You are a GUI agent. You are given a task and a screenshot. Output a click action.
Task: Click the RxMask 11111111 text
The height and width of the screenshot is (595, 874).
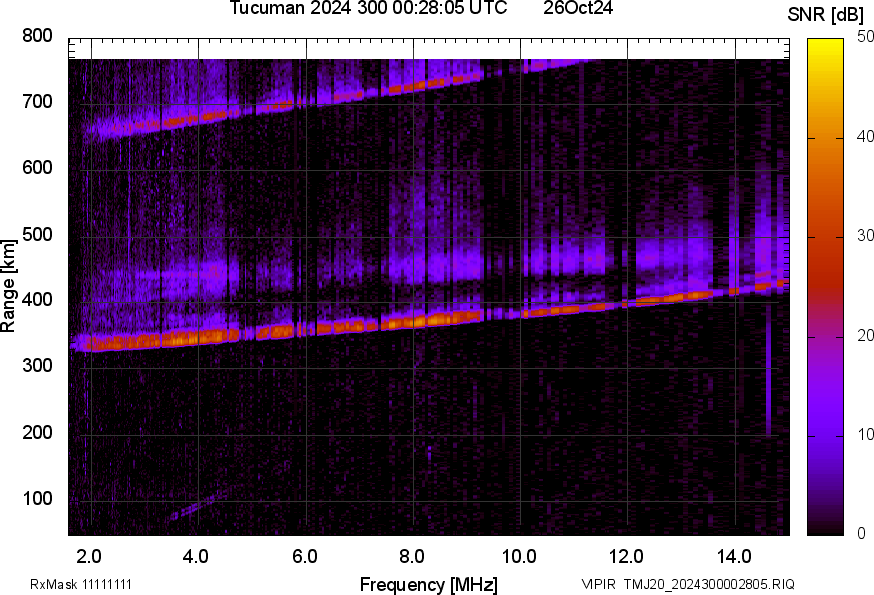(81, 584)
